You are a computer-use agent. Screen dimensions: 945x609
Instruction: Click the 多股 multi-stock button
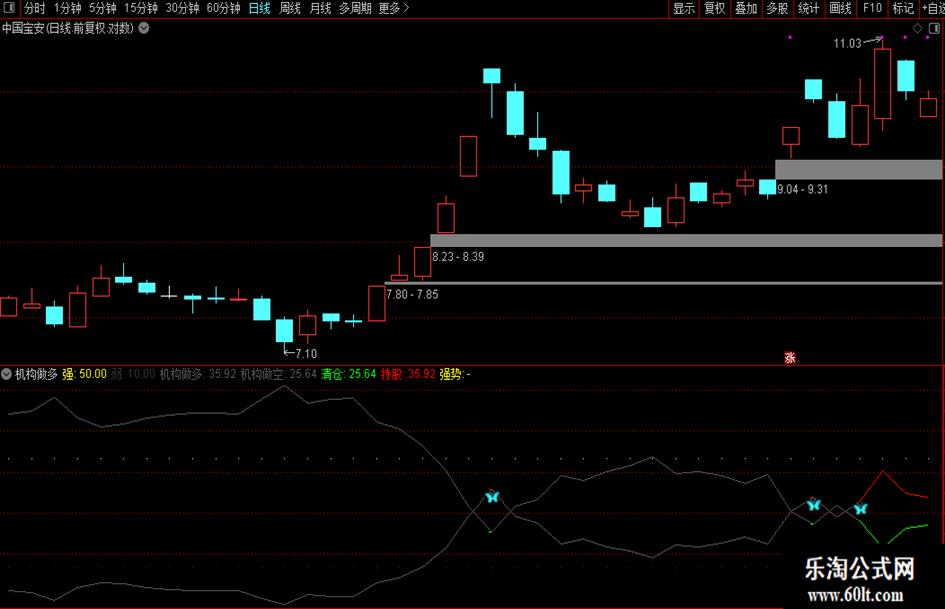[777, 8]
